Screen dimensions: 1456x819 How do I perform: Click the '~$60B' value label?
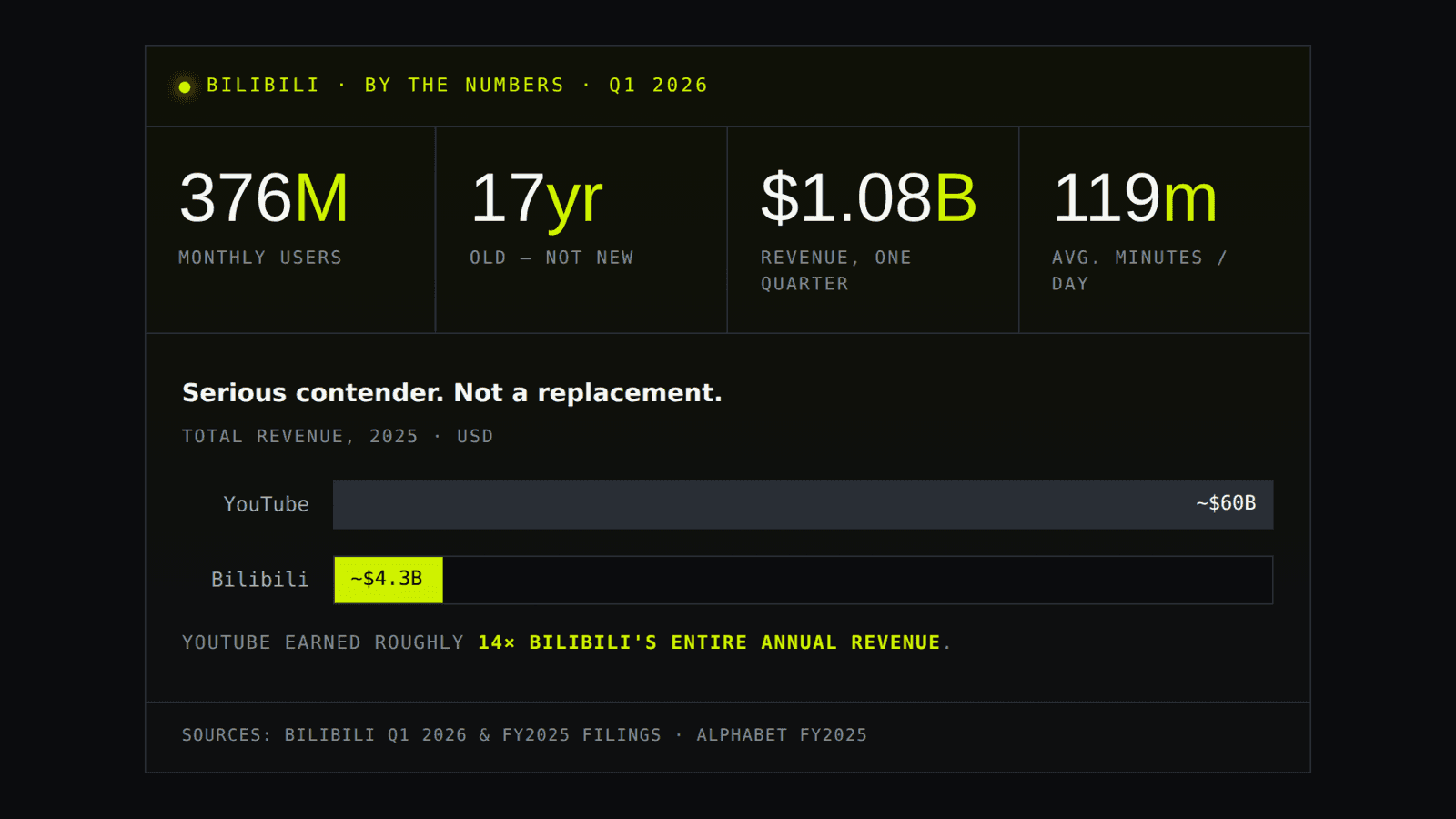point(1226,503)
